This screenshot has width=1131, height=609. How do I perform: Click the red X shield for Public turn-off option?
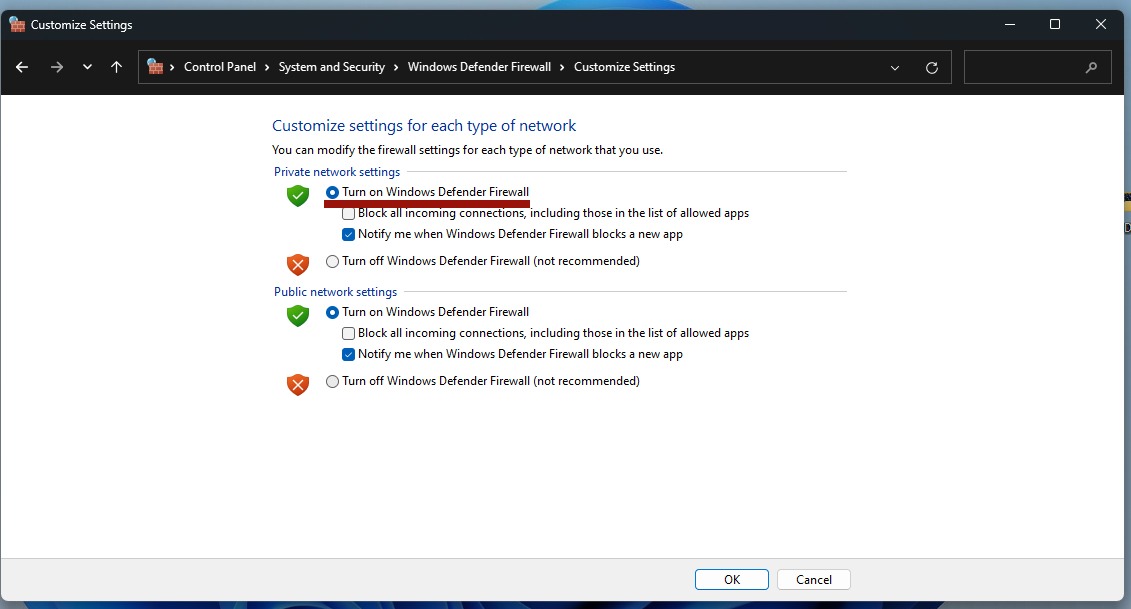(297, 384)
